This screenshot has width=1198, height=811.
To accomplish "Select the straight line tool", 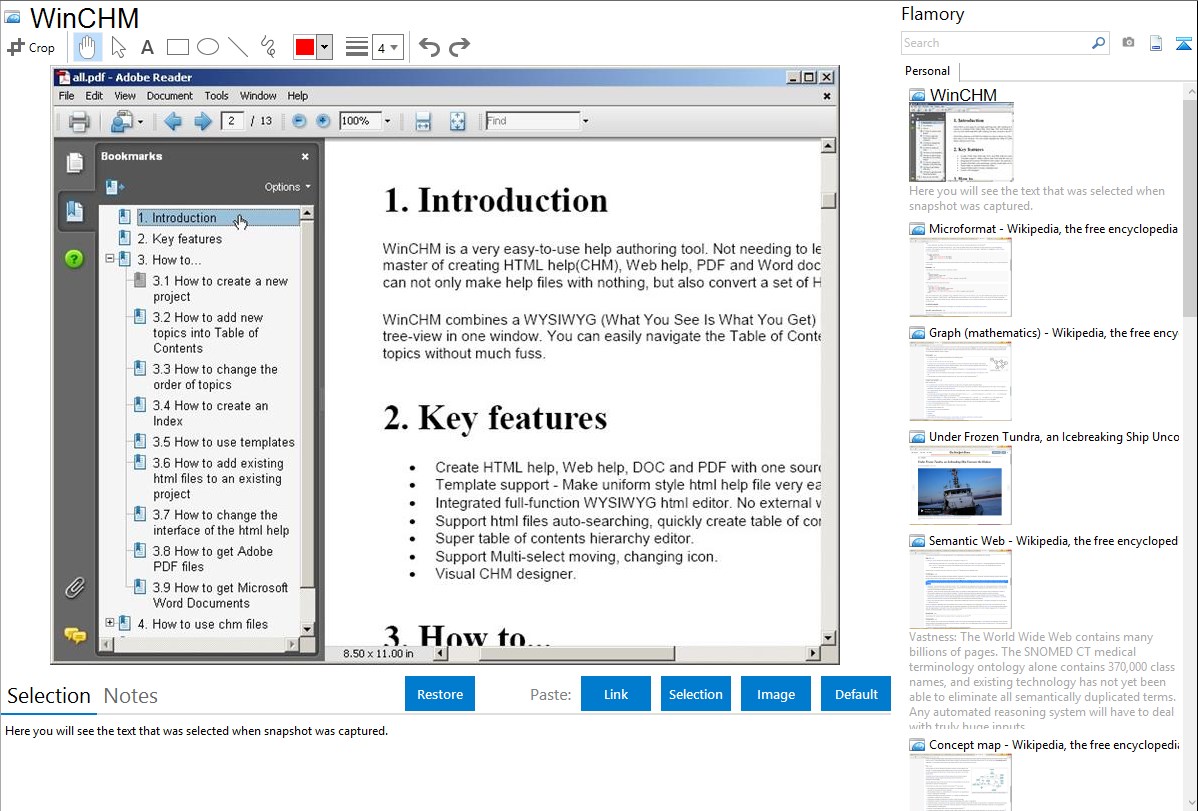I will tap(237, 46).
